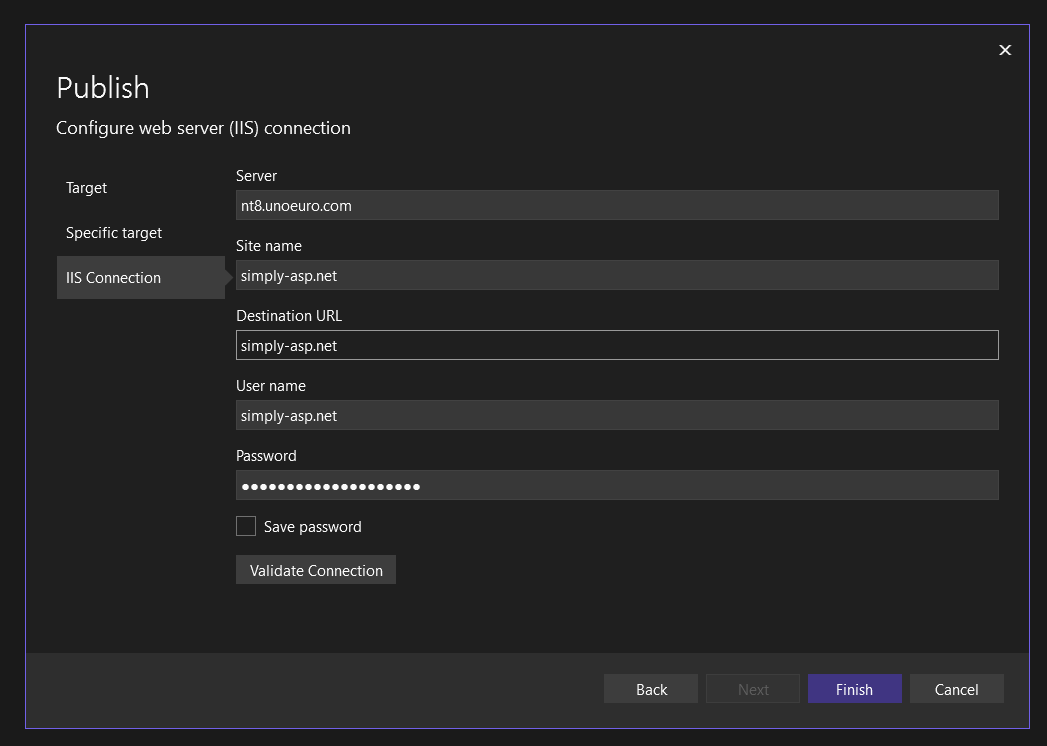Click inside the Password field
1047x746 pixels.
(616, 485)
